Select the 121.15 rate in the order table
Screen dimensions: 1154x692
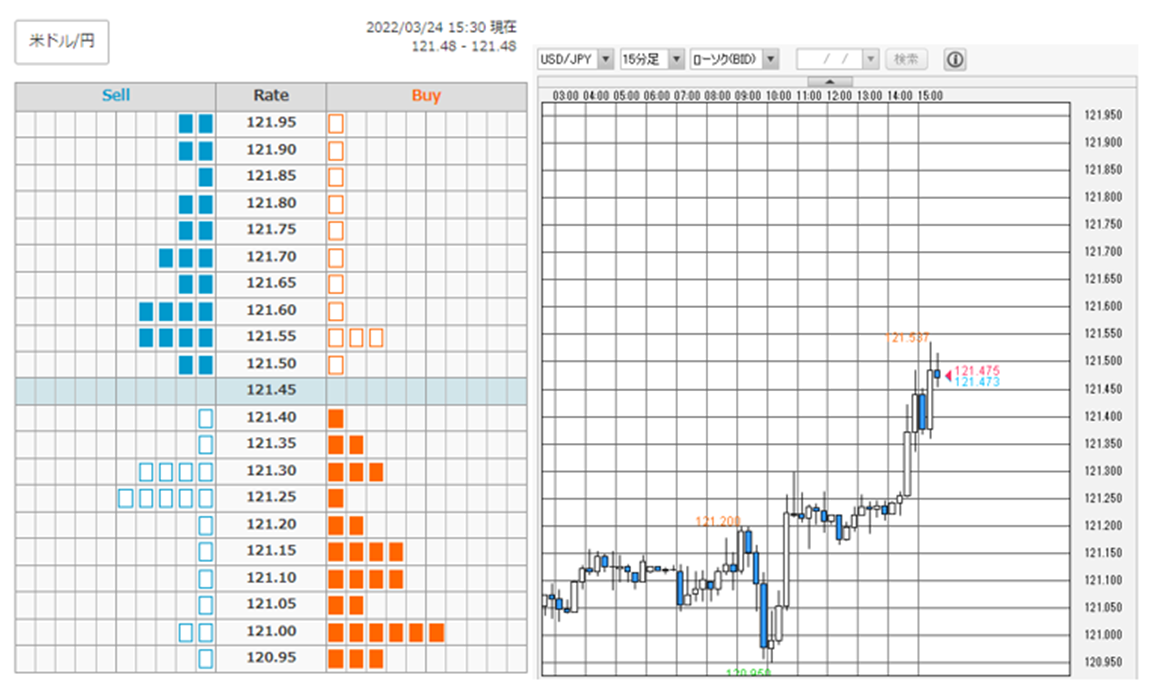(271, 551)
